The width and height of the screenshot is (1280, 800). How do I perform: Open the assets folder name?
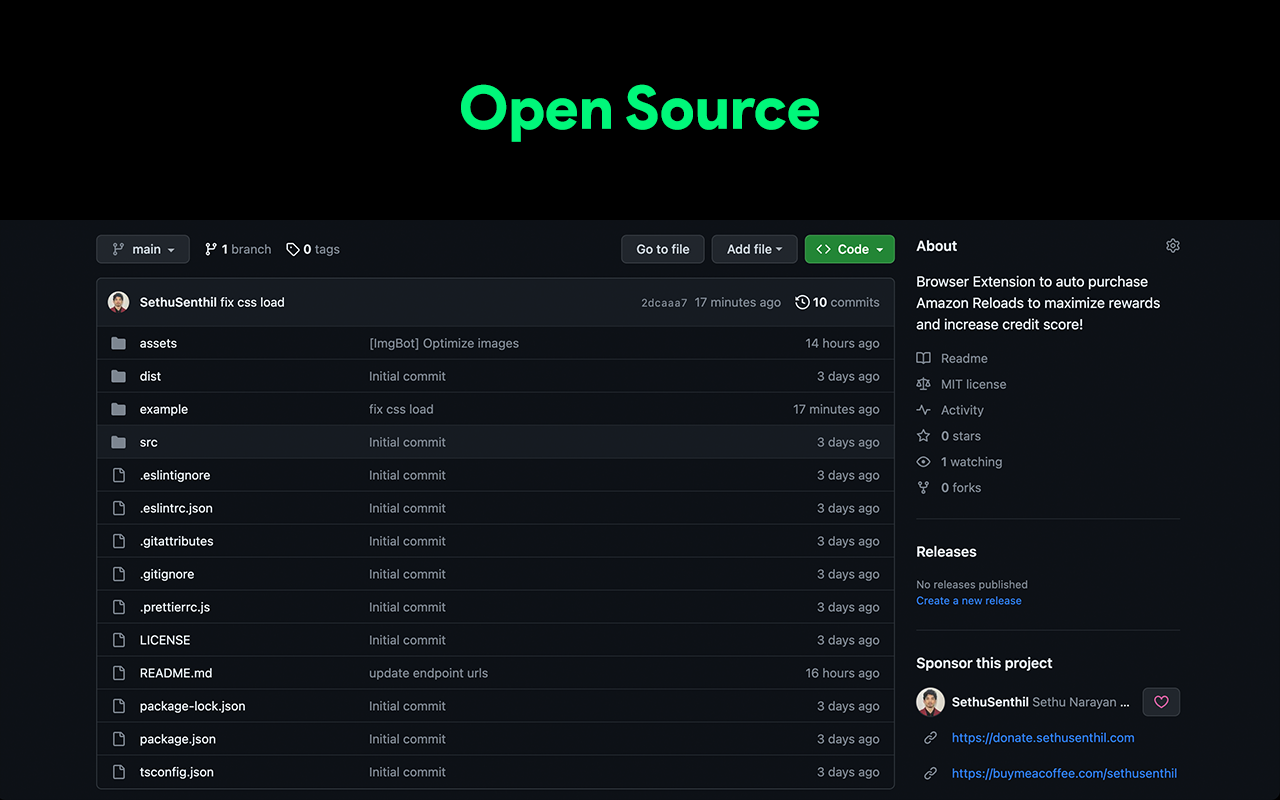158,343
